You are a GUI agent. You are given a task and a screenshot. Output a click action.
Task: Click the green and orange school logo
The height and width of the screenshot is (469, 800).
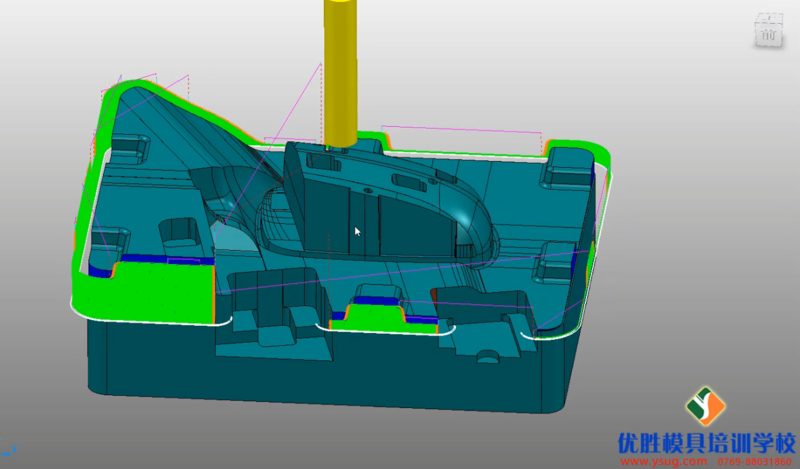pos(704,406)
